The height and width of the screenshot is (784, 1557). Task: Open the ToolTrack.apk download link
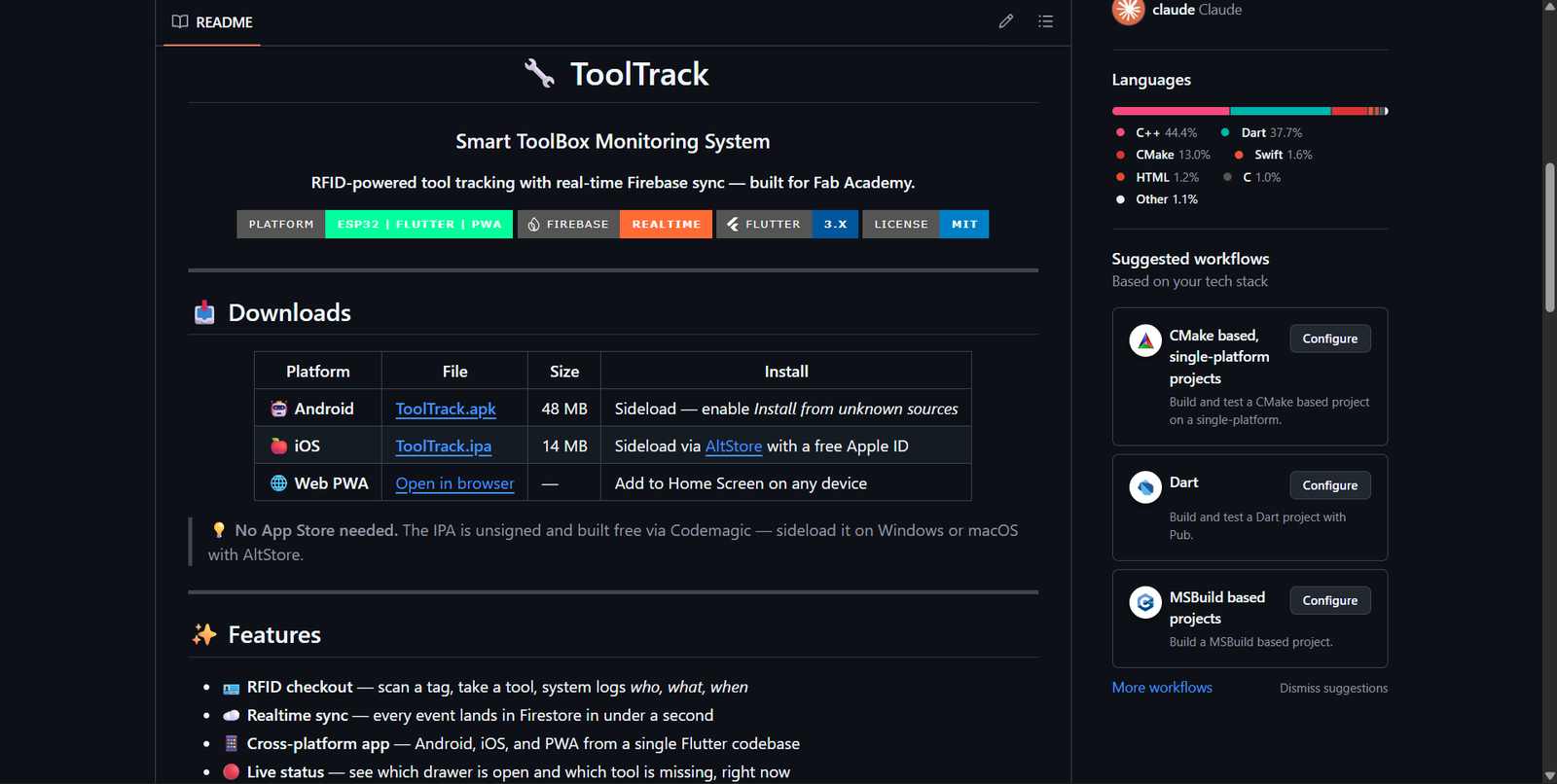point(446,409)
